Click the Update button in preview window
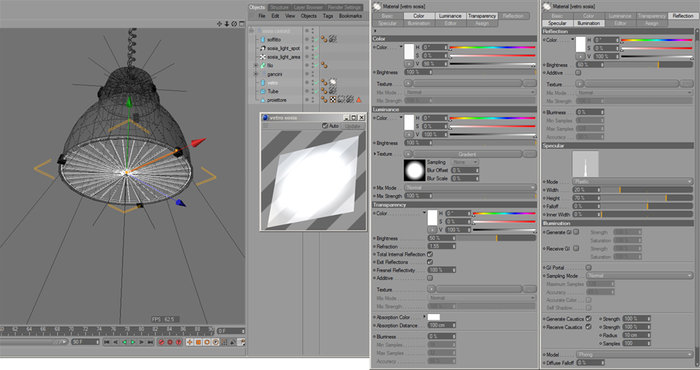This screenshot has width=700, height=370. click(x=352, y=126)
